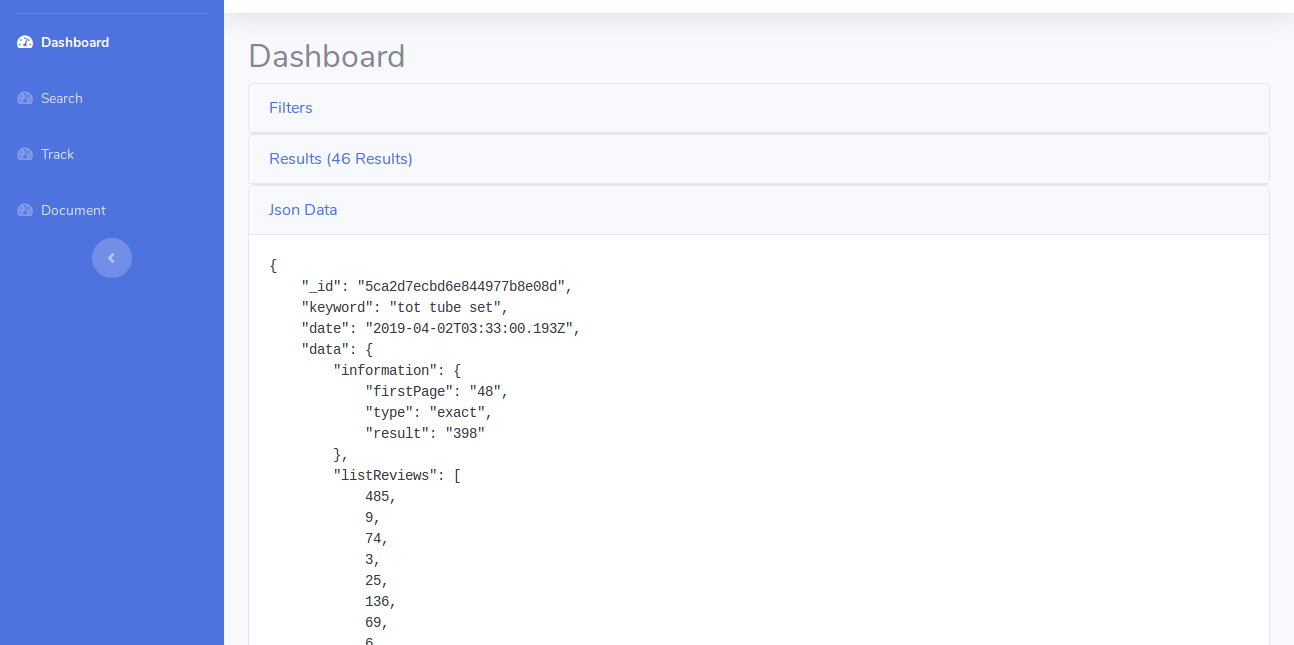Viewport: 1294px width, 645px height.
Task: Click the Dashboard speedometer icon in sidebar
Action: (x=23, y=42)
